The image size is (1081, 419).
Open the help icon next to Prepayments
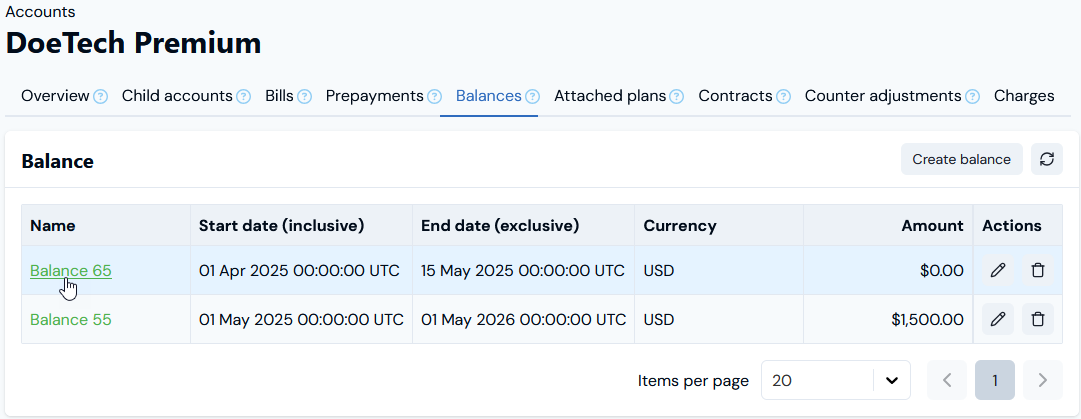coord(434,96)
